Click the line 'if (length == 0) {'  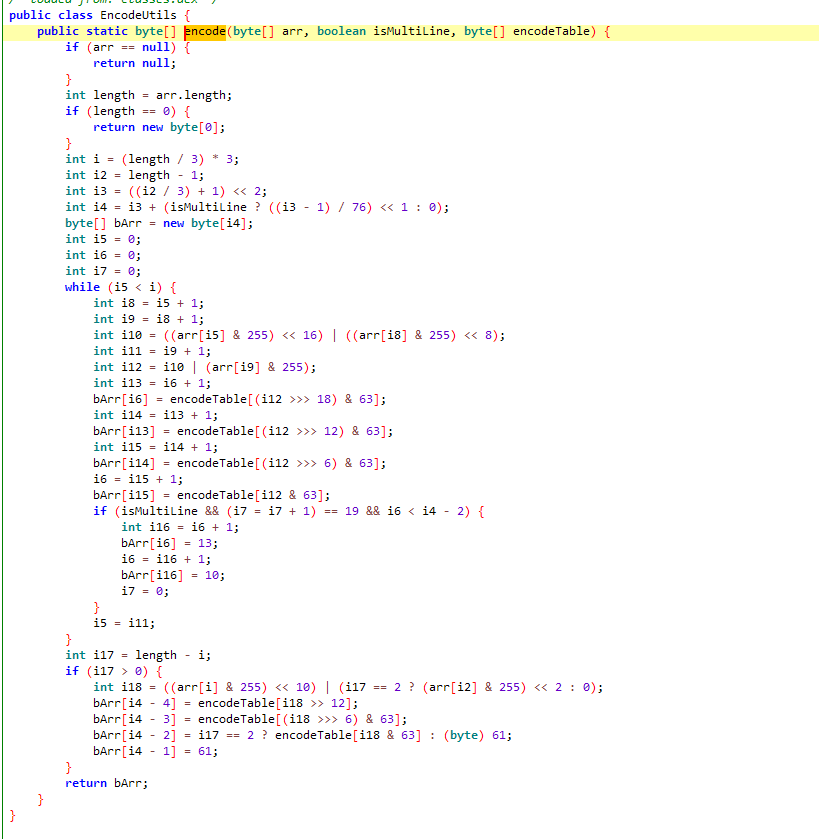(127, 111)
